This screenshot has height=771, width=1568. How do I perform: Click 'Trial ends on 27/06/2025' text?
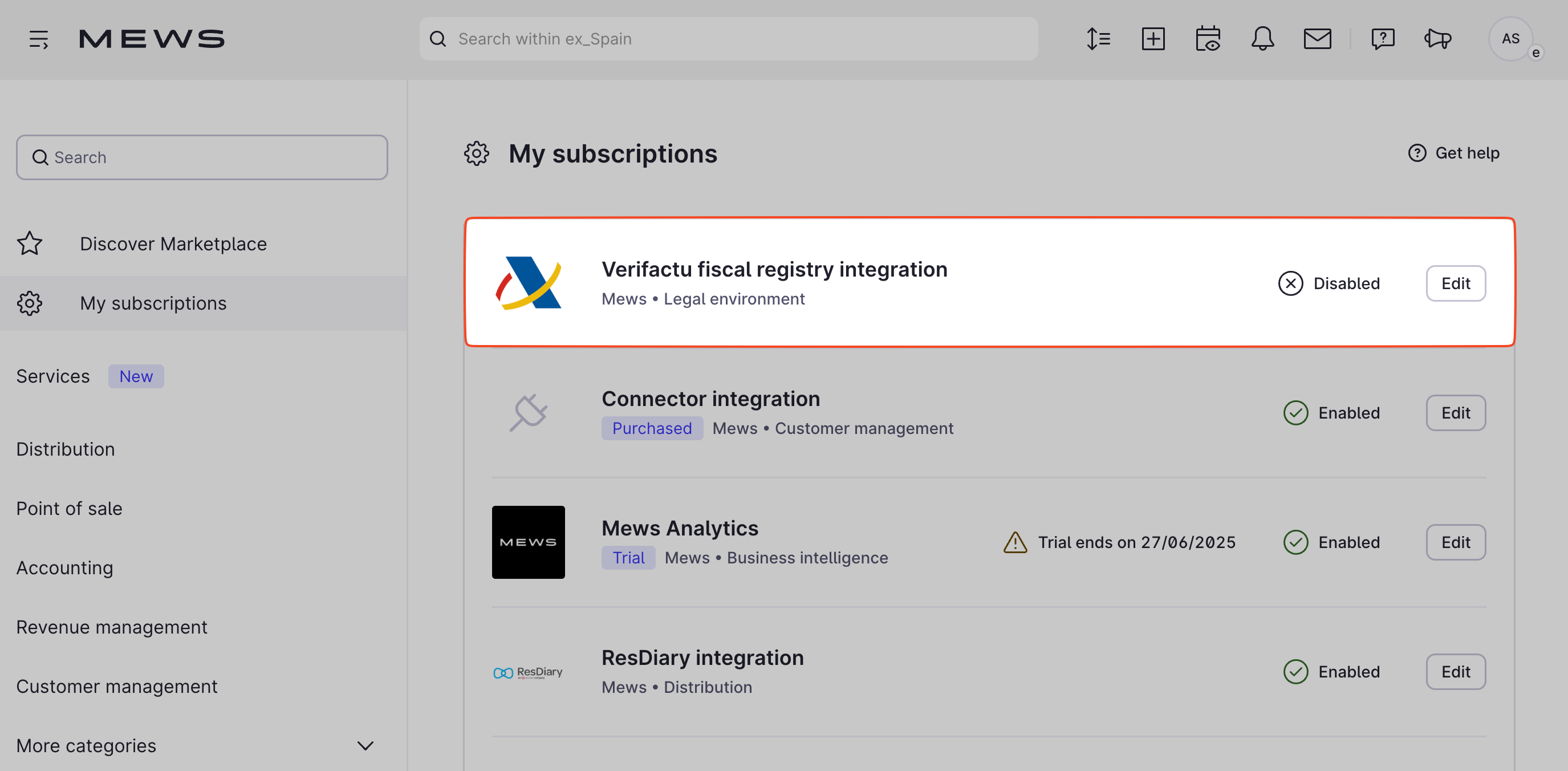tap(1136, 542)
